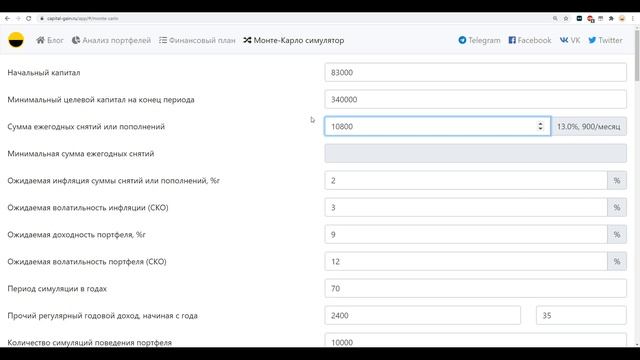Viewport: 640px width, 360px height.
Task: Open the Twitter link
Action: tap(605, 40)
